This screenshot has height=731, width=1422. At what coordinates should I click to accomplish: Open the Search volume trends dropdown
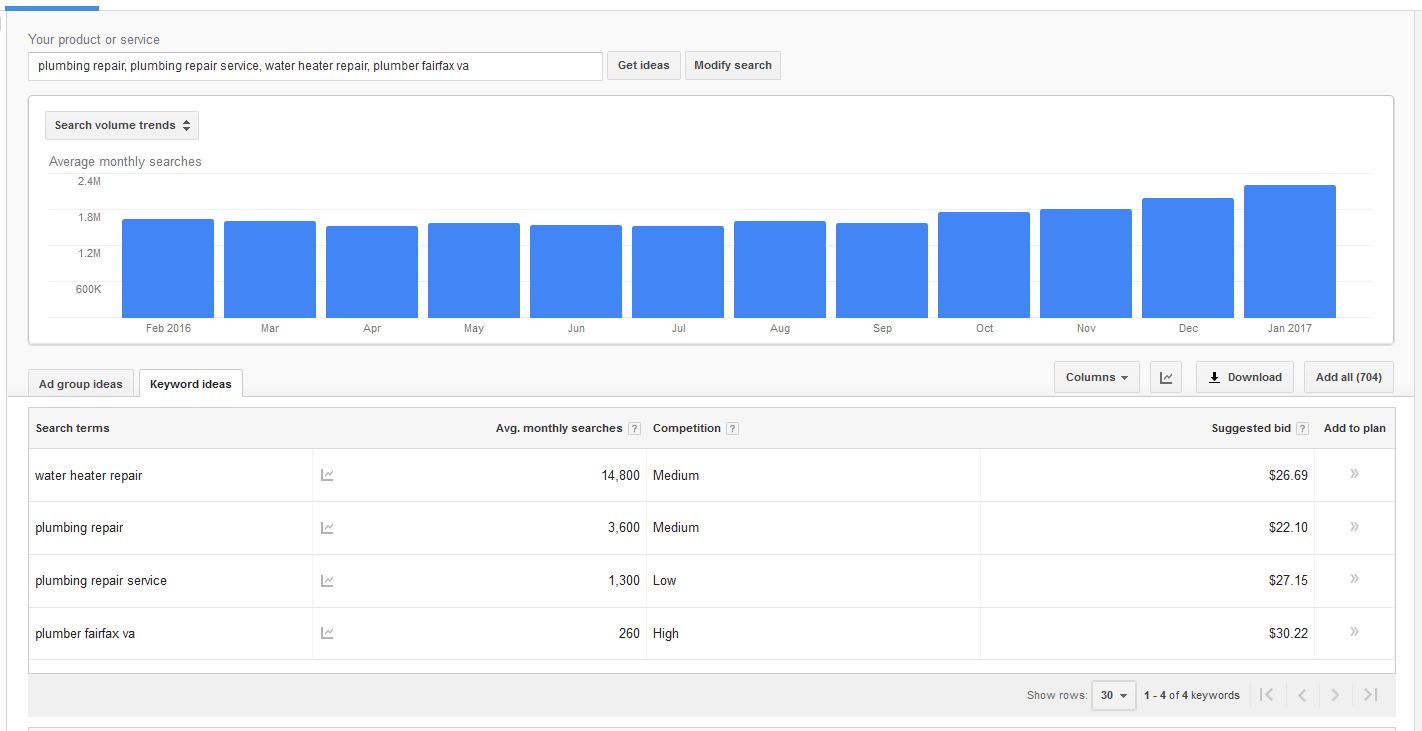[121, 125]
